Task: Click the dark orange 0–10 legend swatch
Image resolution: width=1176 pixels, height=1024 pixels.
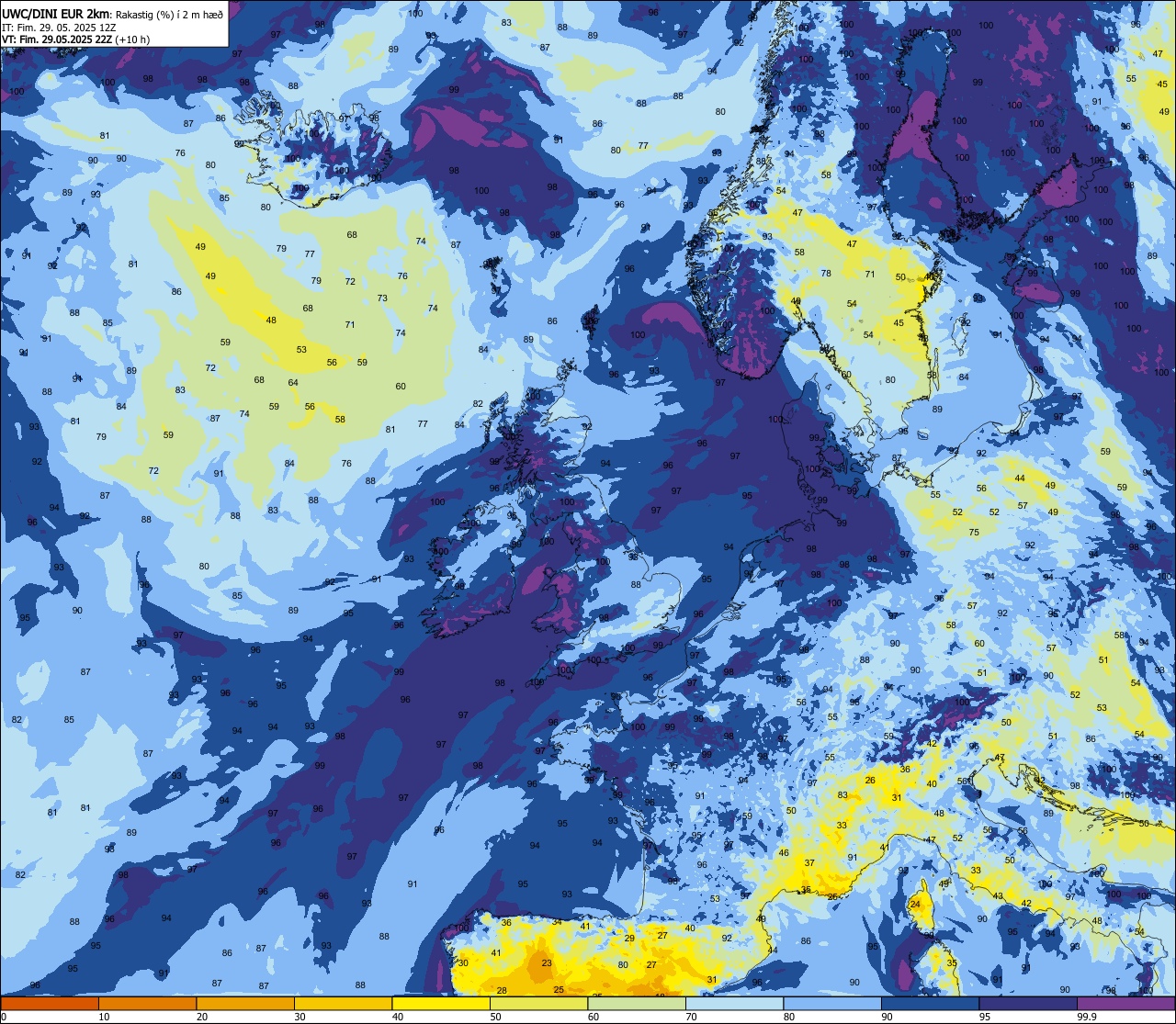Action: (50, 1004)
